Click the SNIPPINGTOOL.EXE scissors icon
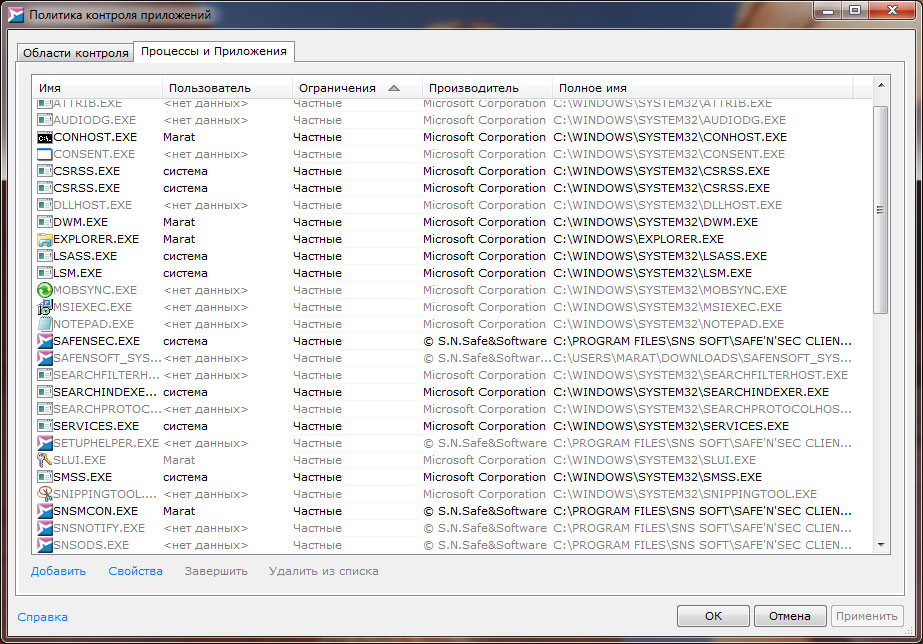 coord(45,494)
